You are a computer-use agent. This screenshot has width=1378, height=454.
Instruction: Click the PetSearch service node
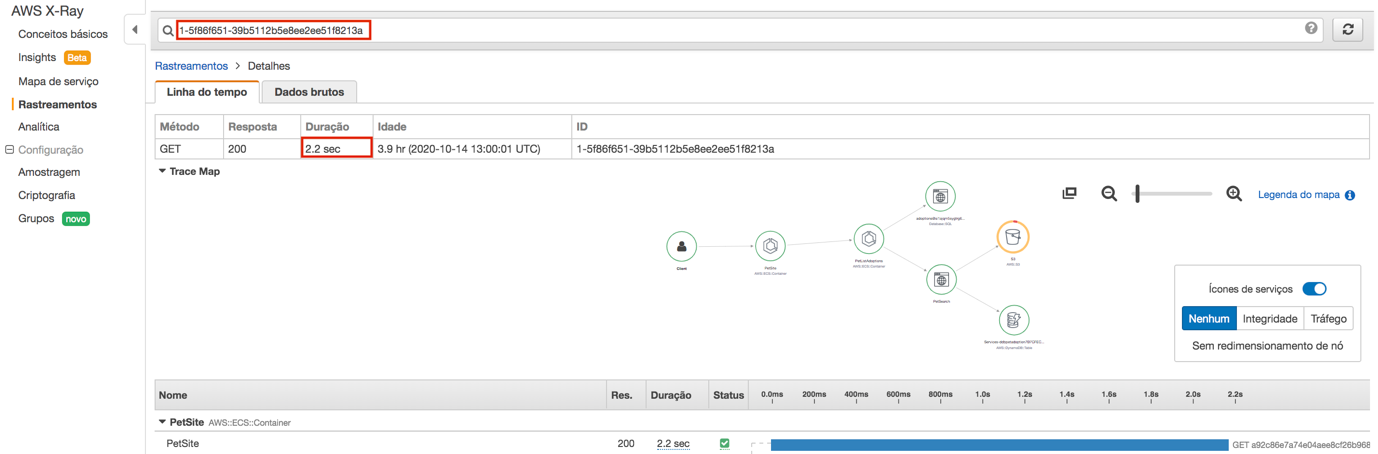941,279
